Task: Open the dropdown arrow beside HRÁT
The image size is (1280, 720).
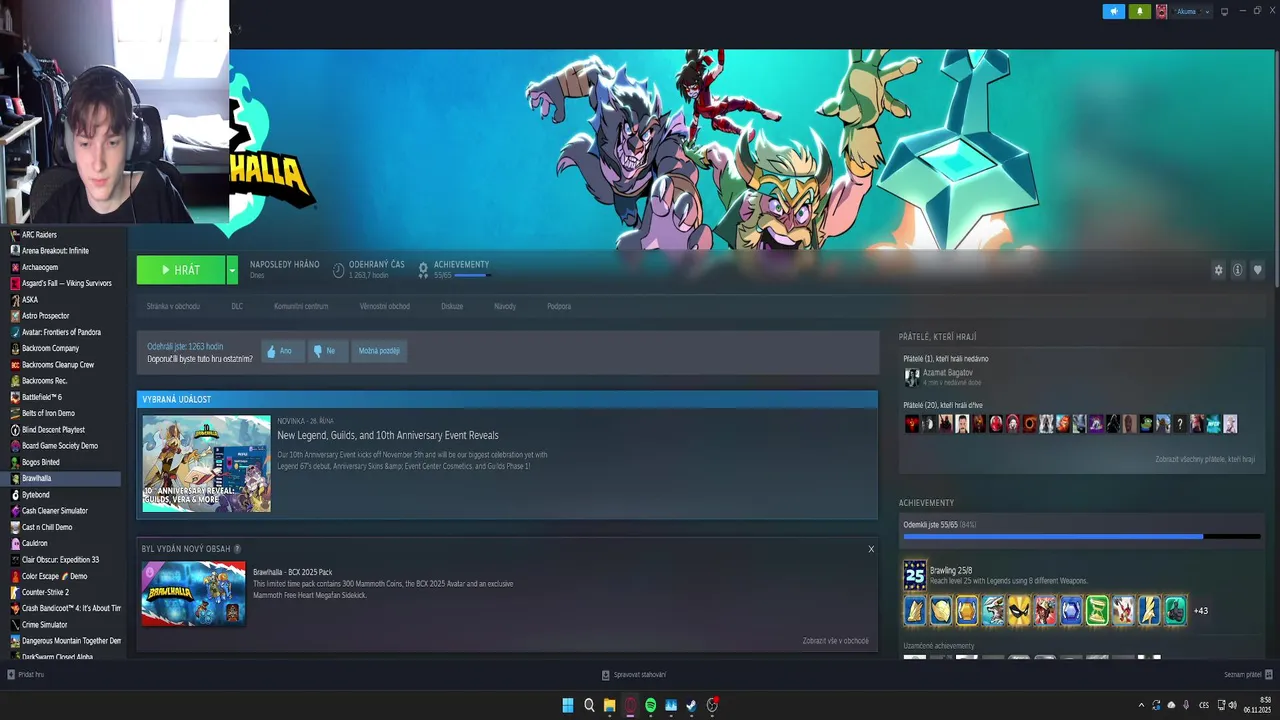Action: coord(232,270)
